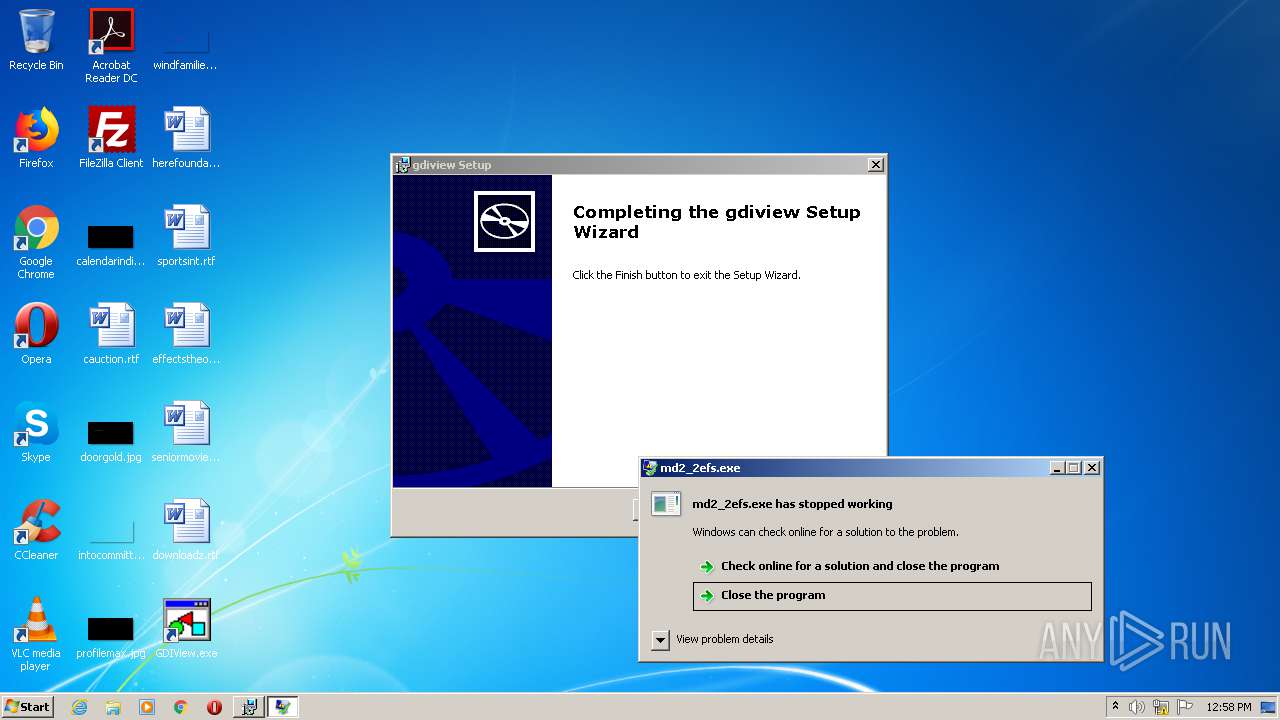This screenshot has height=720, width=1280.
Task: Open FileZilla Client shortcut
Action: pyautogui.click(x=111, y=138)
